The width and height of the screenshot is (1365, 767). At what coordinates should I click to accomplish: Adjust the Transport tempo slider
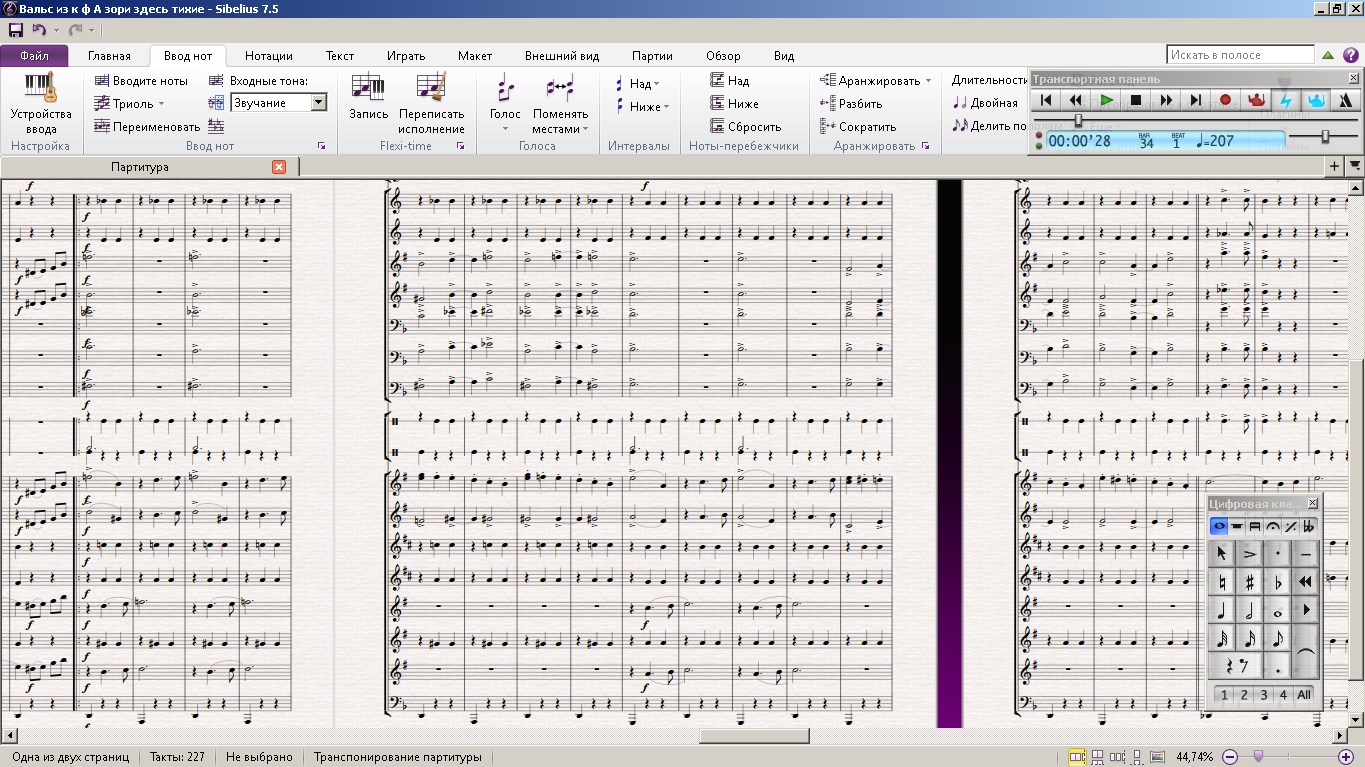click(x=1324, y=136)
